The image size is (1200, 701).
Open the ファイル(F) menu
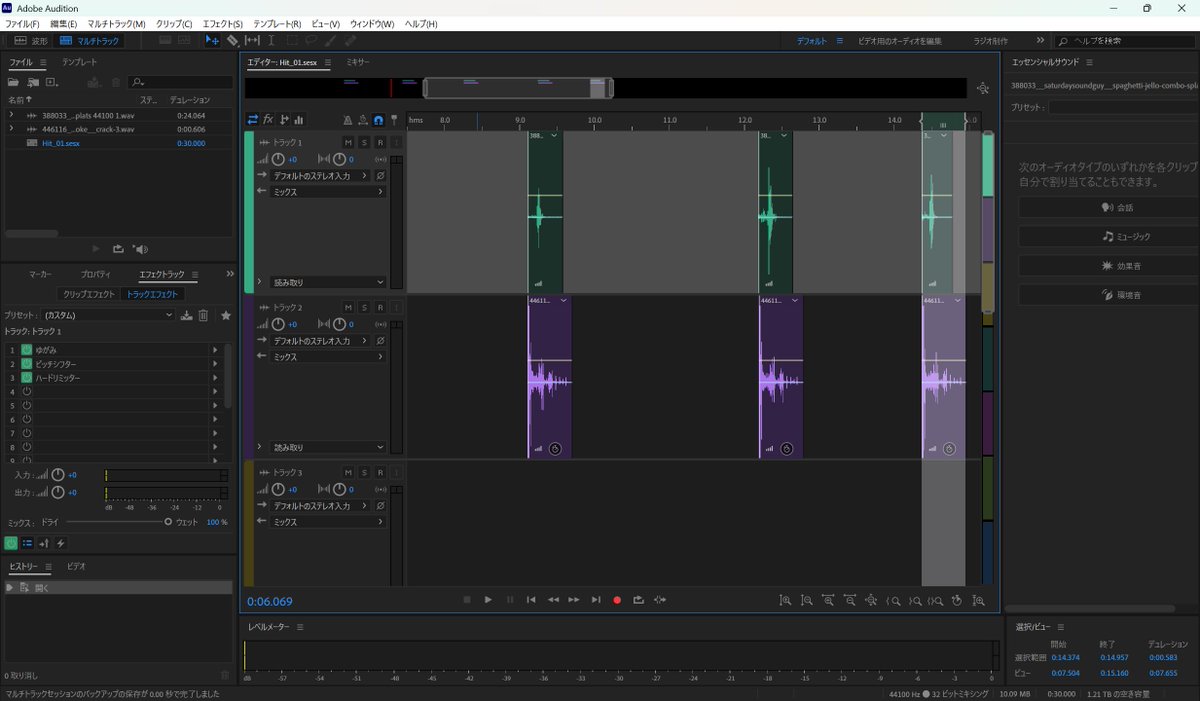click(x=23, y=23)
